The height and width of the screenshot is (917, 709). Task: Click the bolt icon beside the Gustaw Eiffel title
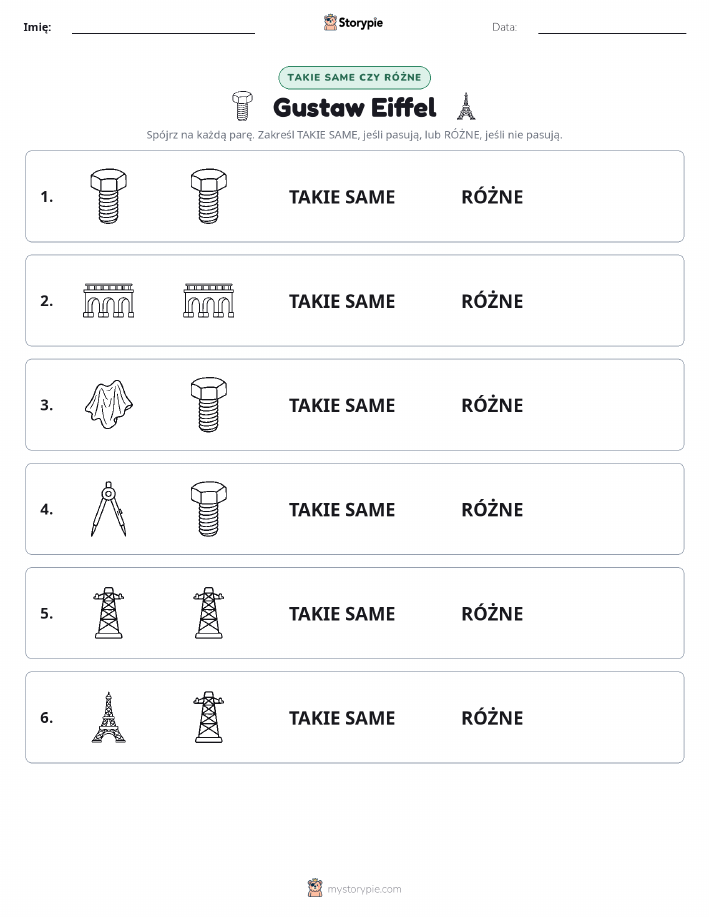[242, 106]
